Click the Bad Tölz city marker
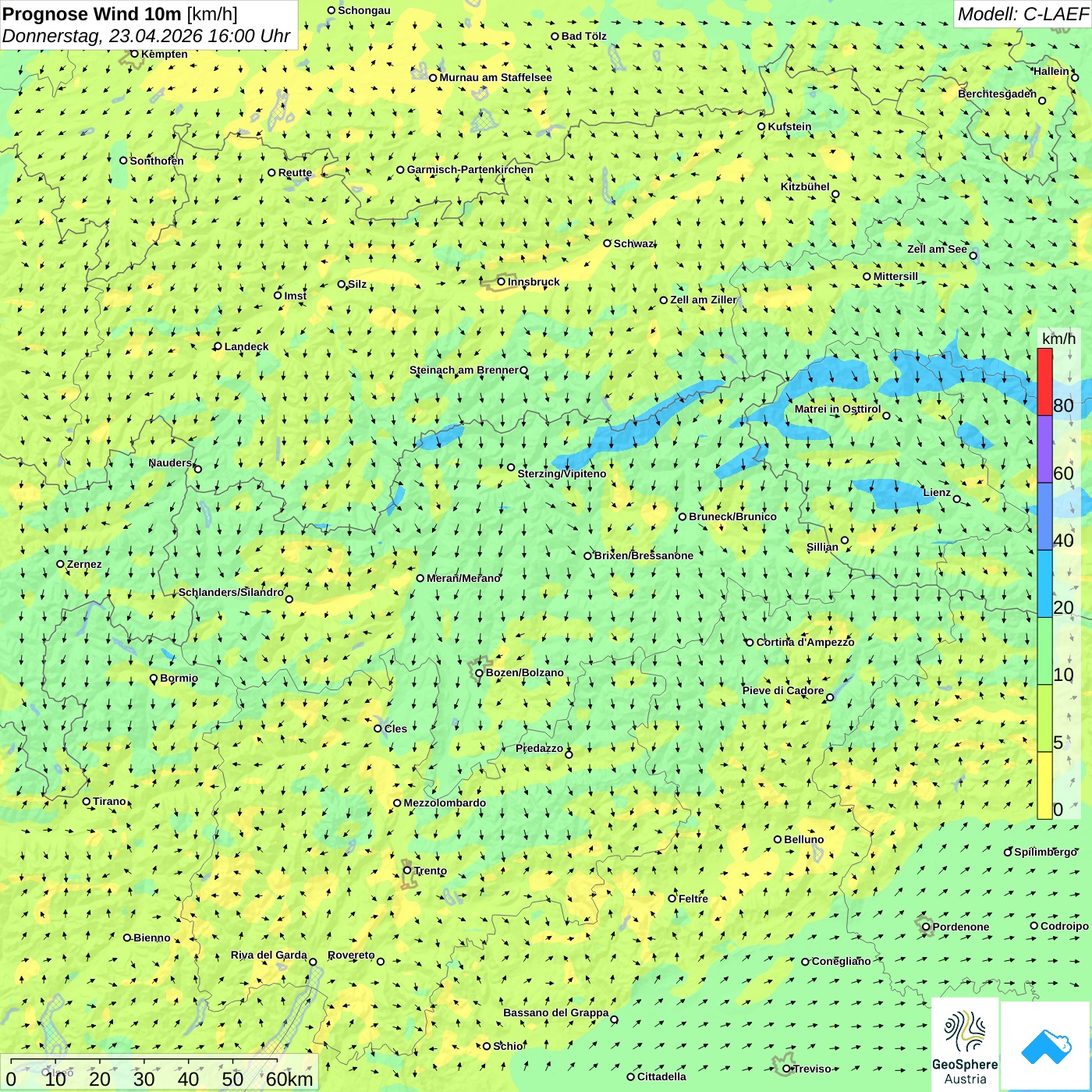 [555, 36]
